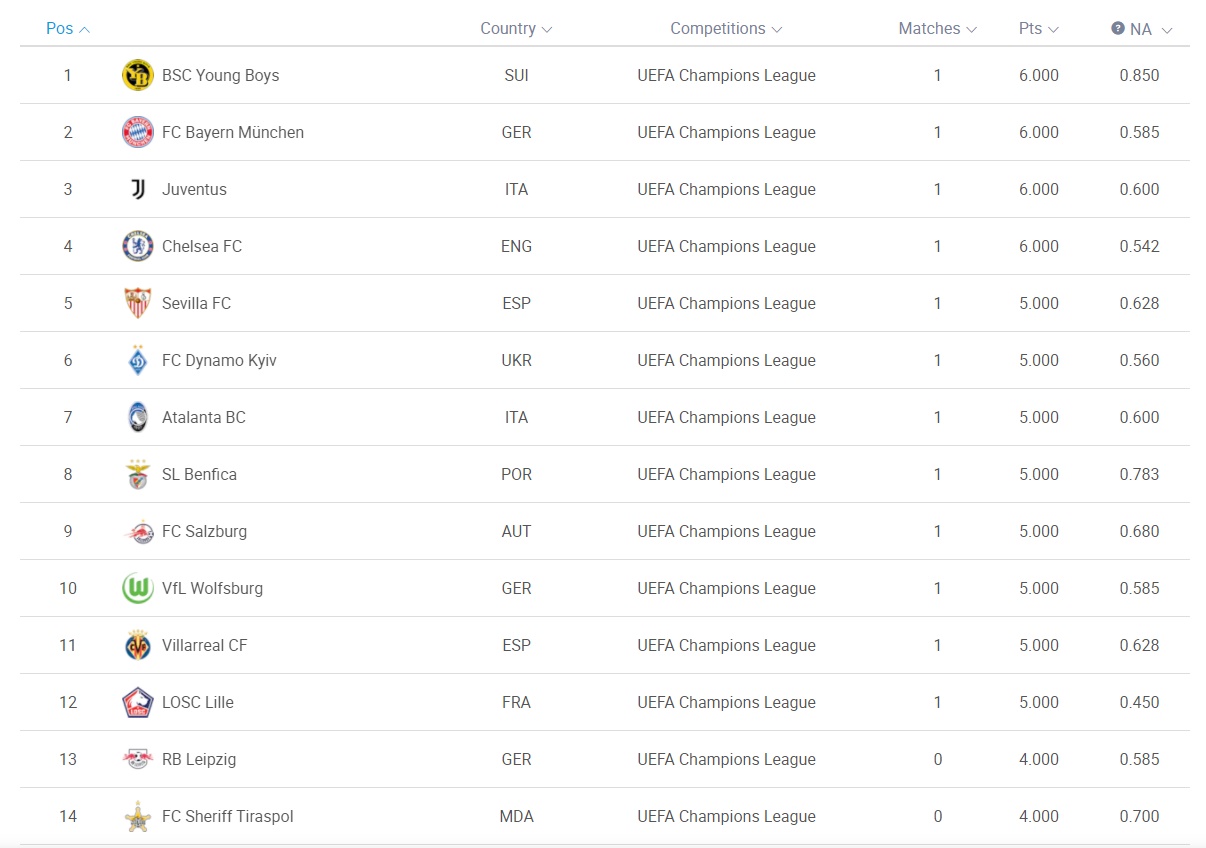Click the Sevilla FC badge
Image resolution: width=1206 pixels, height=848 pixels.
point(137,303)
